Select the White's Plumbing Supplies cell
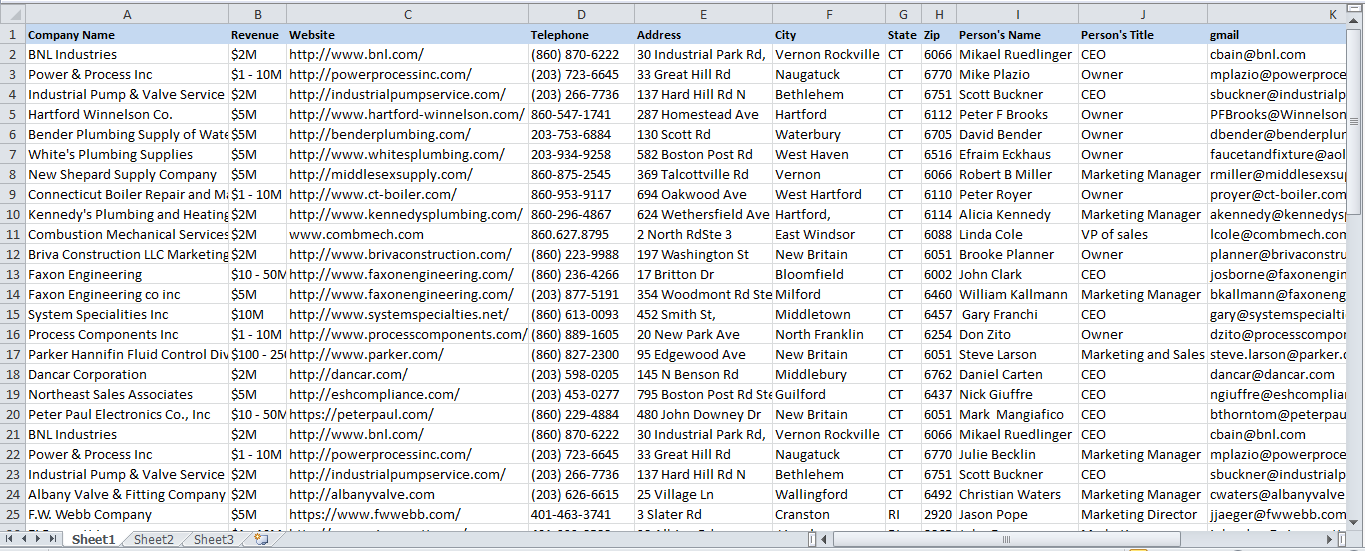This screenshot has width=1365, height=551. coord(127,154)
